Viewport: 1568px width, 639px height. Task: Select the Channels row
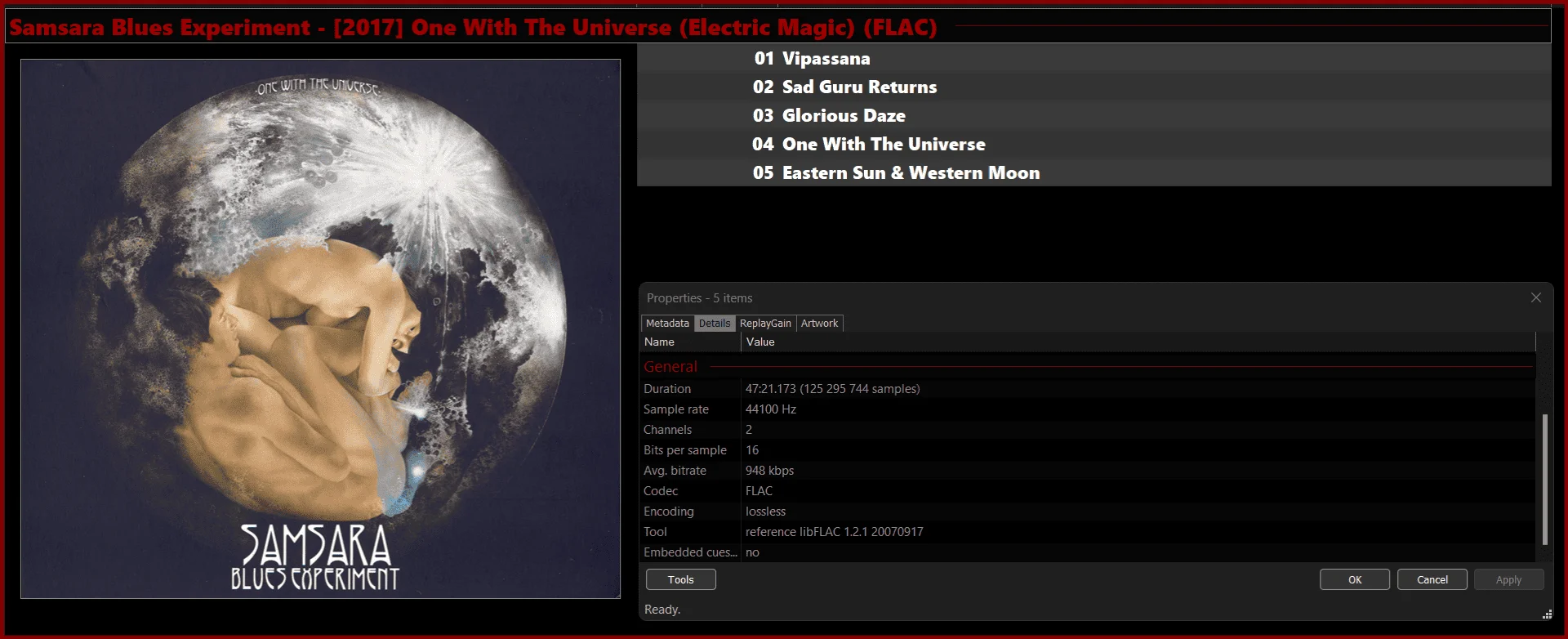click(1089, 430)
